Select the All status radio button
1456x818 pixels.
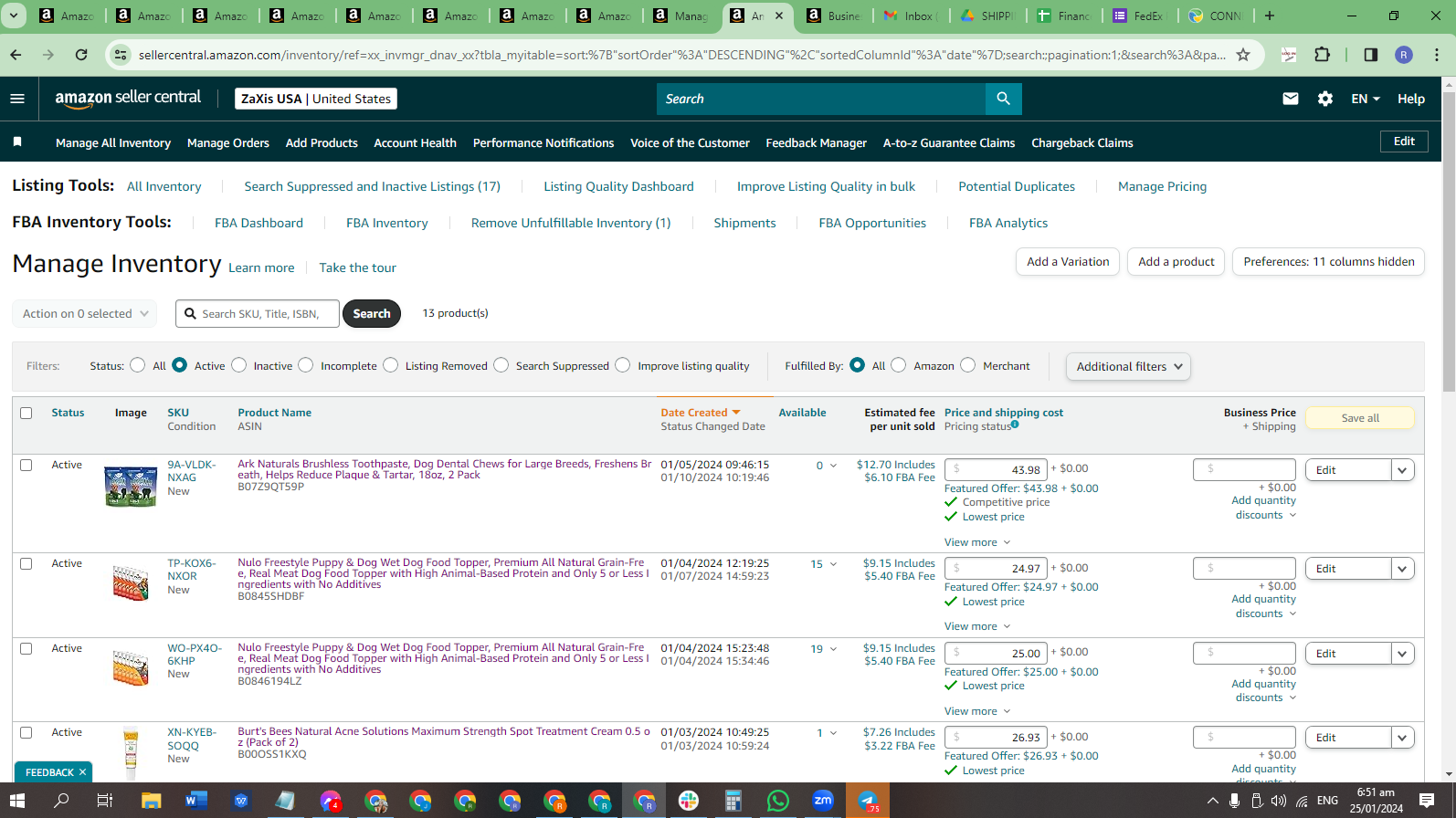click(137, 365)
